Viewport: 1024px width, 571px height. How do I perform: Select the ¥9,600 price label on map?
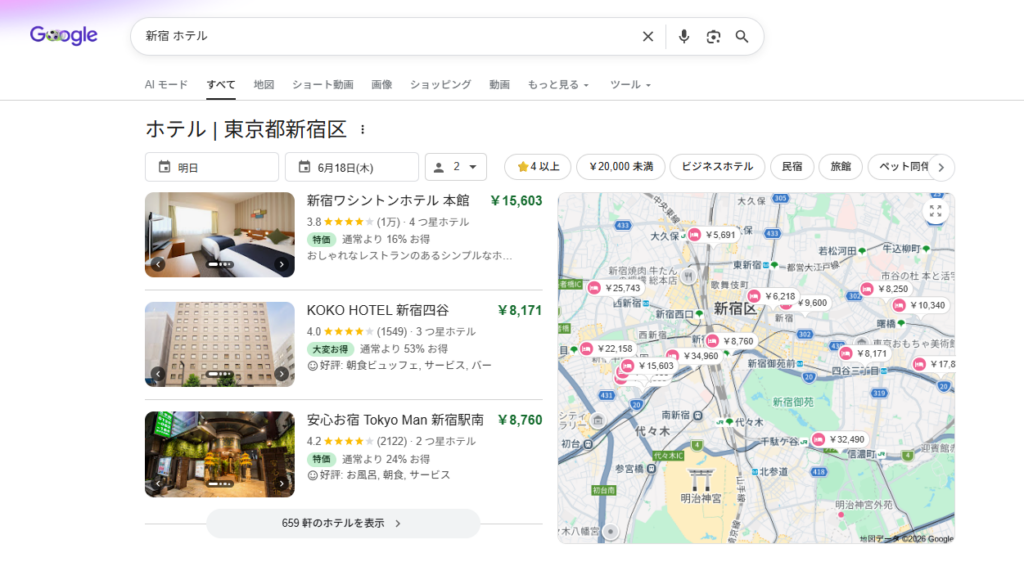pyautogui.click(x=812, y=302)
